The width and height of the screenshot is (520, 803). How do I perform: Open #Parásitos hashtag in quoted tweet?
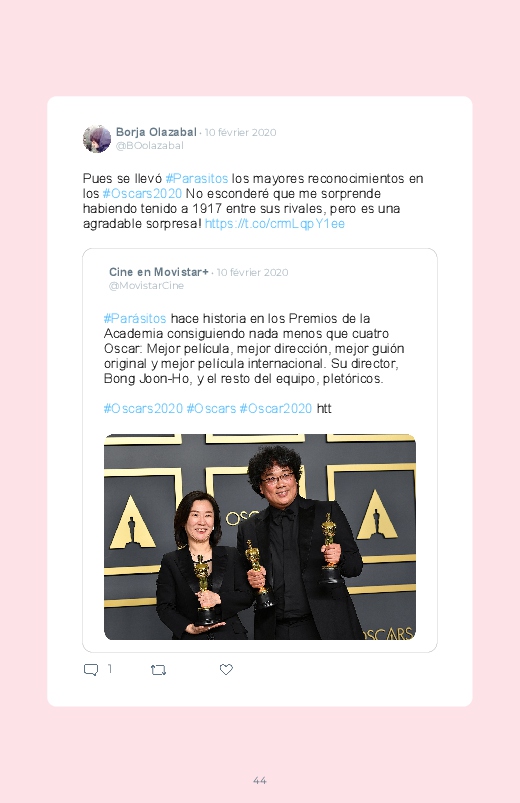(x=135, y=319)
